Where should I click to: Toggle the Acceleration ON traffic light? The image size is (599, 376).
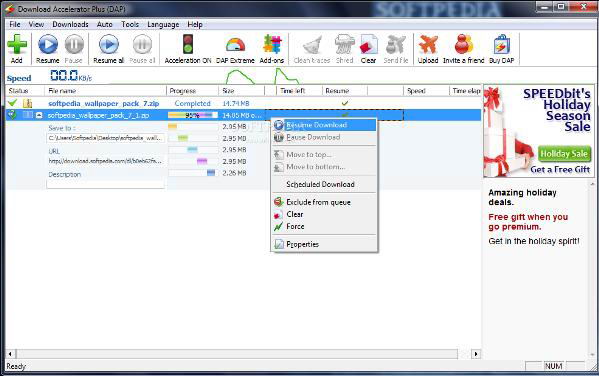point(188,44)
